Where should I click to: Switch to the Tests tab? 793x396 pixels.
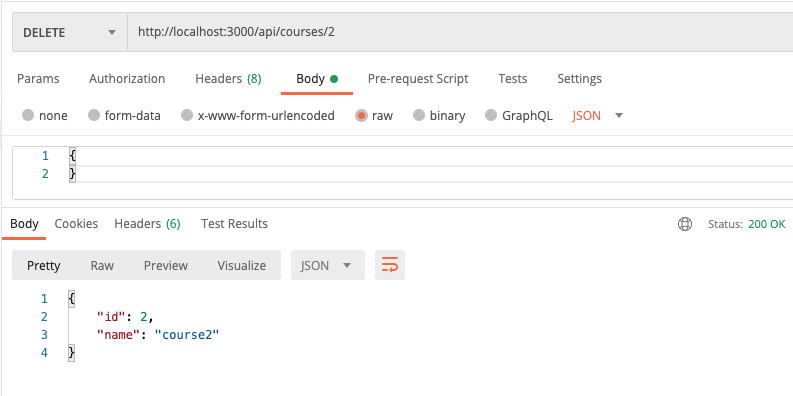point(512,79)
